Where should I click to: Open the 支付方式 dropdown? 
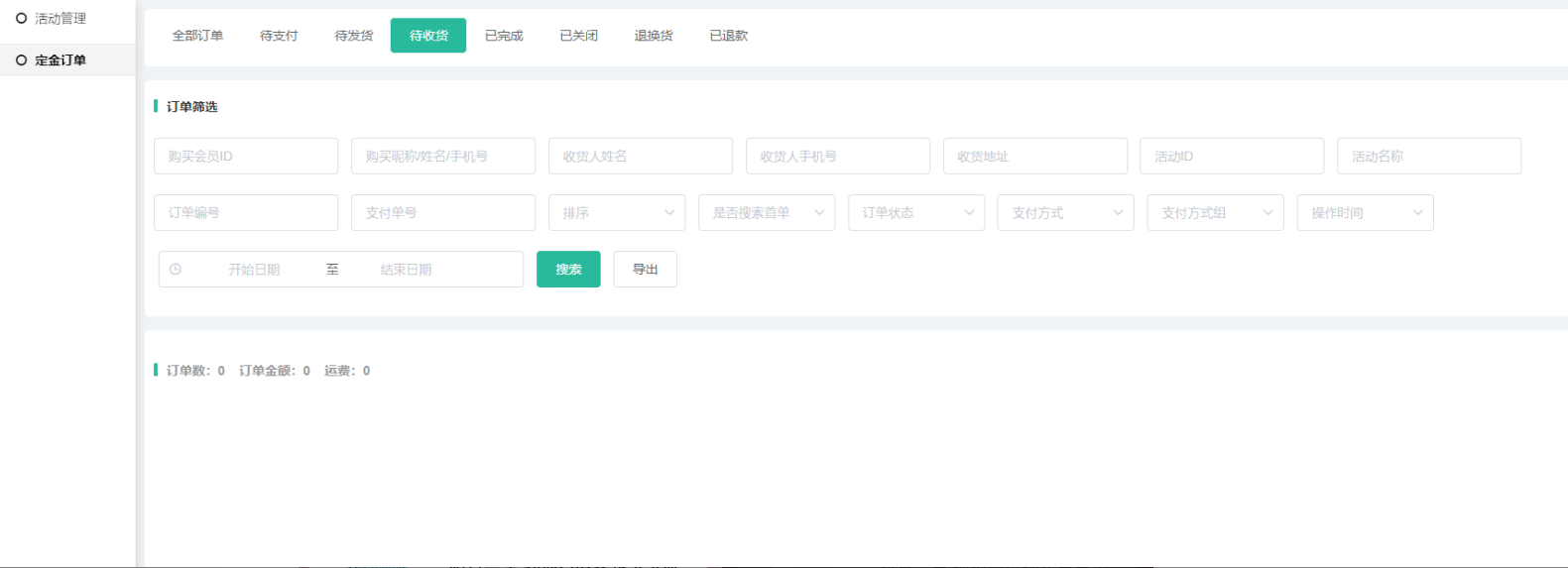[x=1065, y=213]
